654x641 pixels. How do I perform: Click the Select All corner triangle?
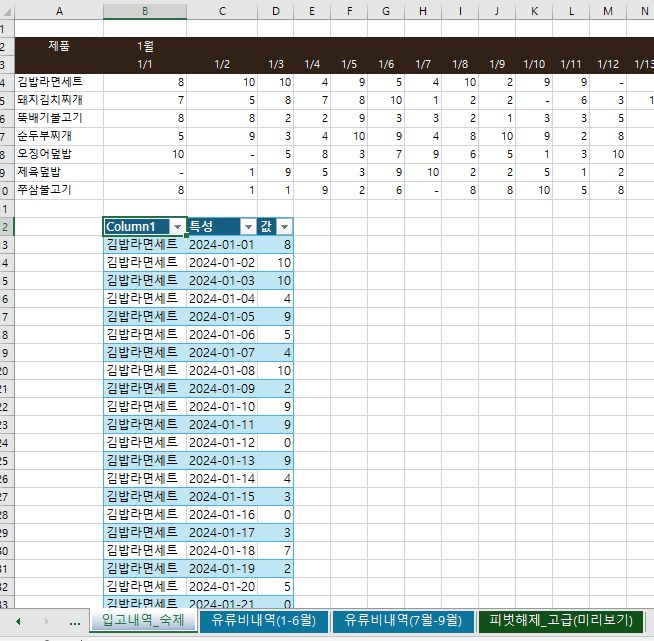(7, 11)
